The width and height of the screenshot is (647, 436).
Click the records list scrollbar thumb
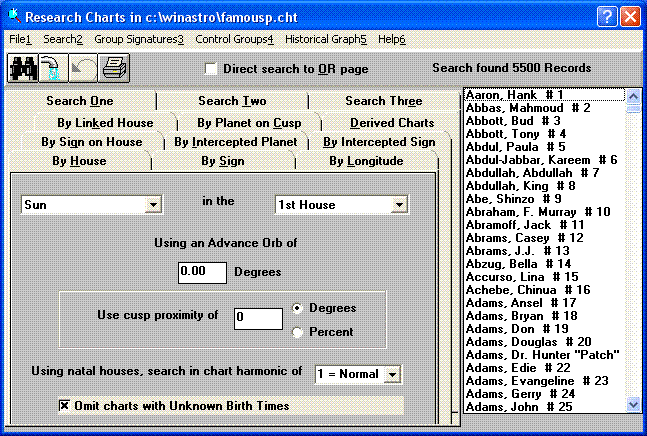click(633, 108)
